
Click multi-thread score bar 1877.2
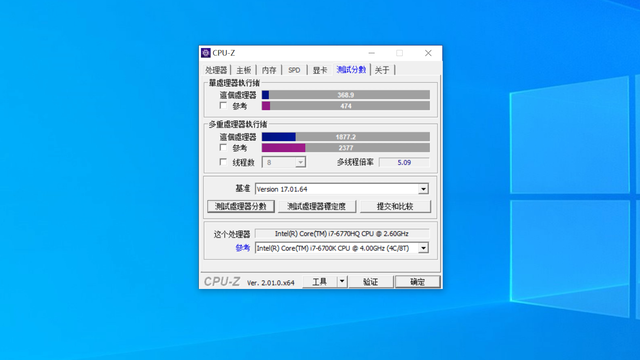[346, 137]
